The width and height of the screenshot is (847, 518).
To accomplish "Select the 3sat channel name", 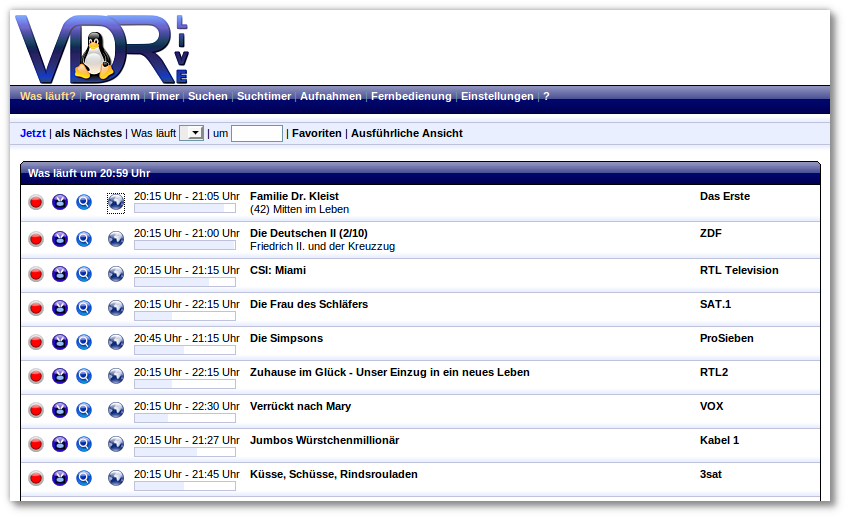I will click(x=710, y=475).
